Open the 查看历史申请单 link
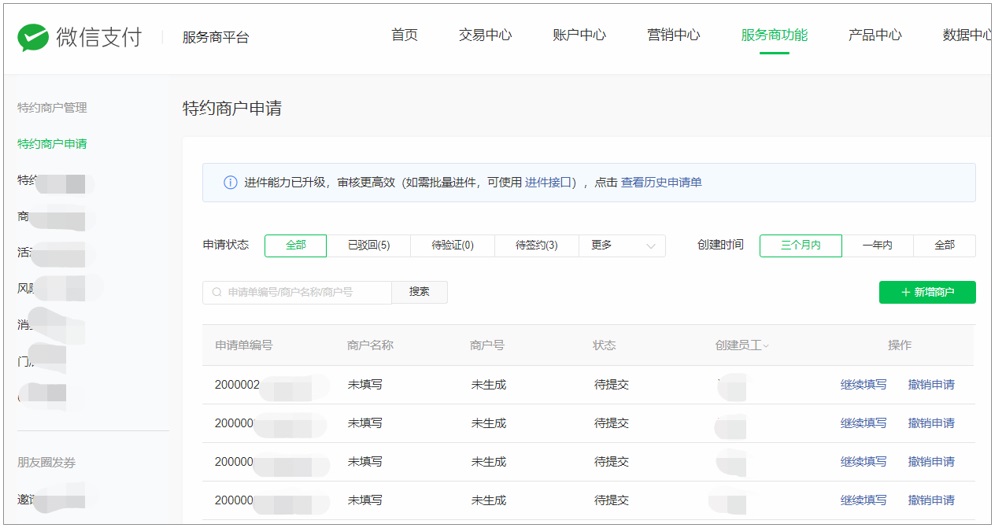This screenshot has height=529, width=997. point(661,183)
